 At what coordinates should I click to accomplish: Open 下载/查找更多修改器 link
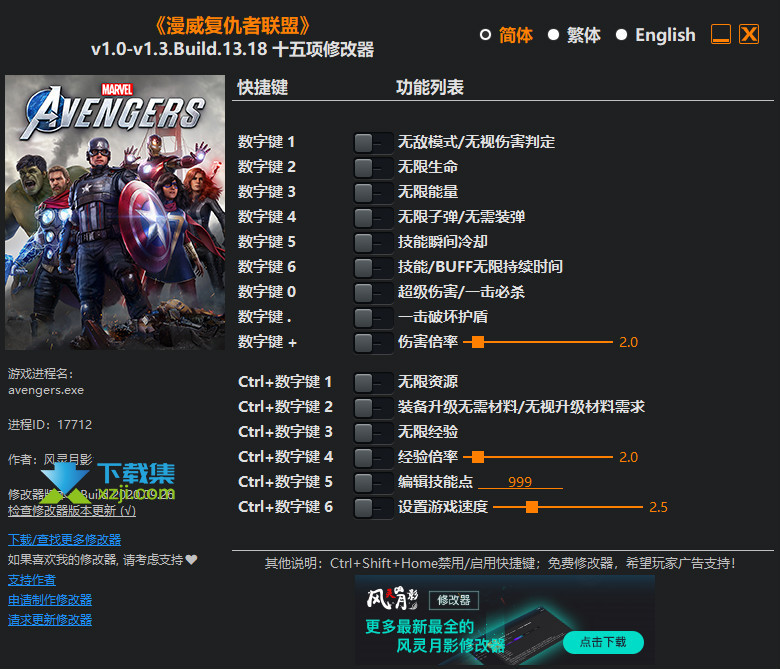click(65, 540)
